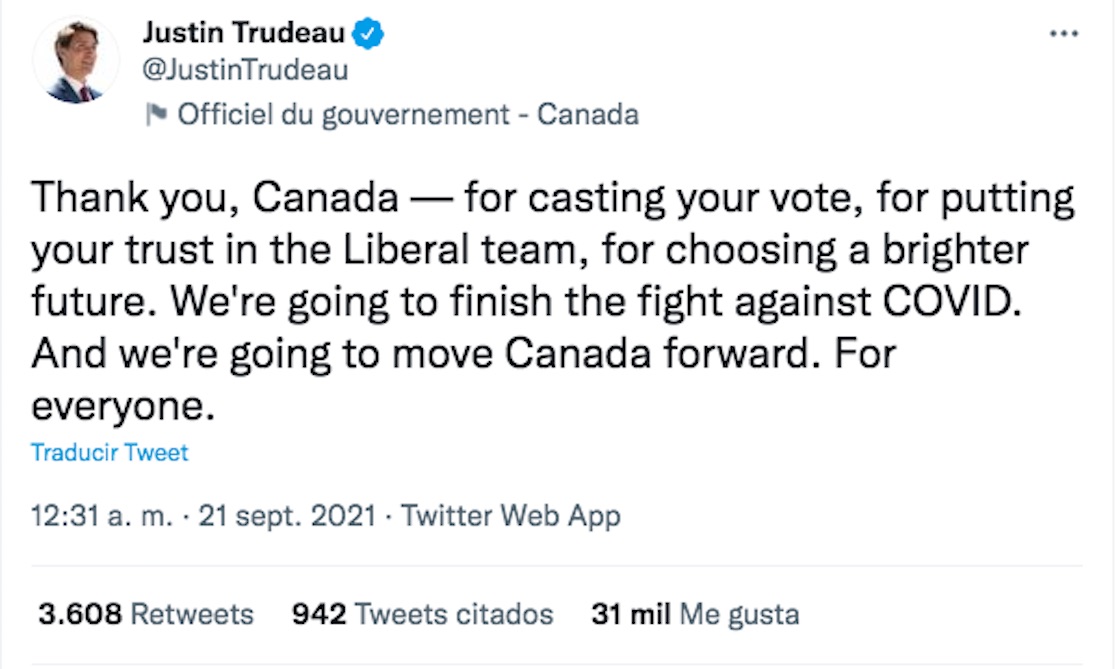Screen dimensions: 1120x669
Task: Show the 942 Tweets citados
Action: [x=422, y=613]
